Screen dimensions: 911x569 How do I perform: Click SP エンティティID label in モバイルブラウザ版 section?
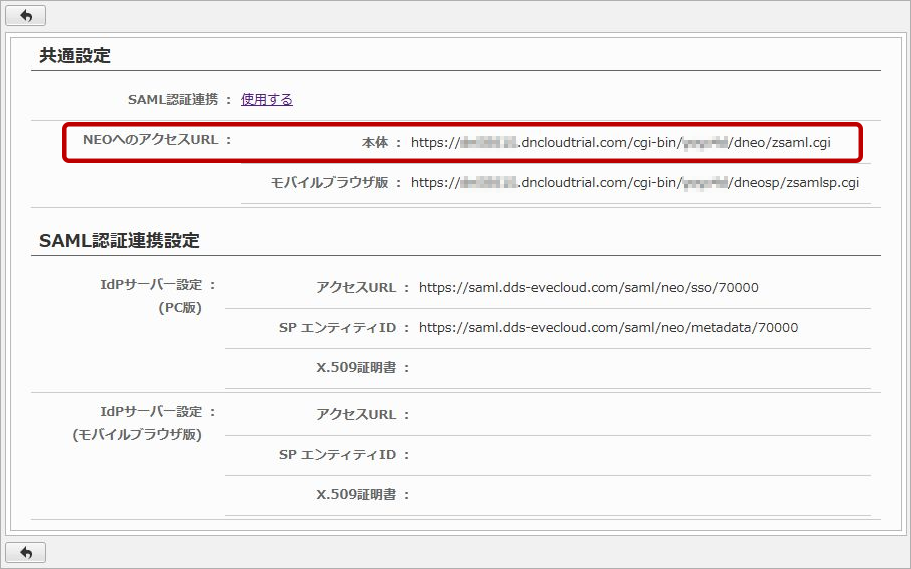pyautogui.click(x=337, y=455)
